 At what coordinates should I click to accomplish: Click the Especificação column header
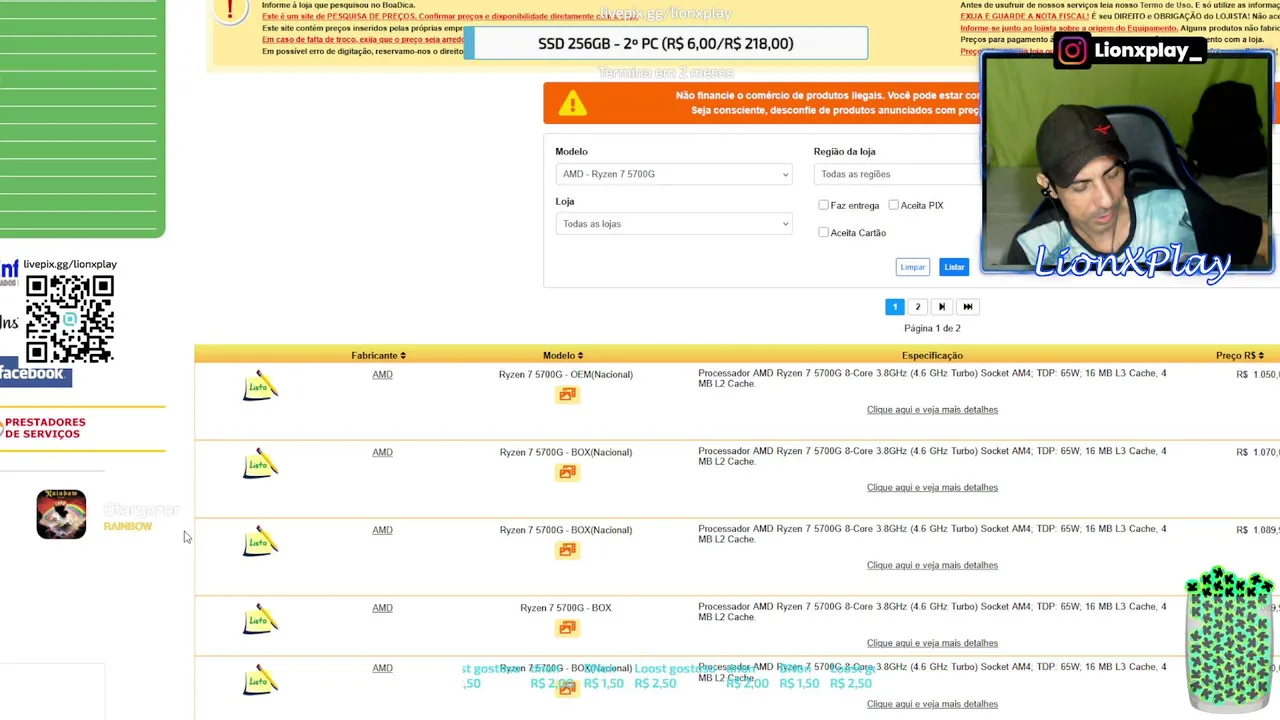[932, 355]
